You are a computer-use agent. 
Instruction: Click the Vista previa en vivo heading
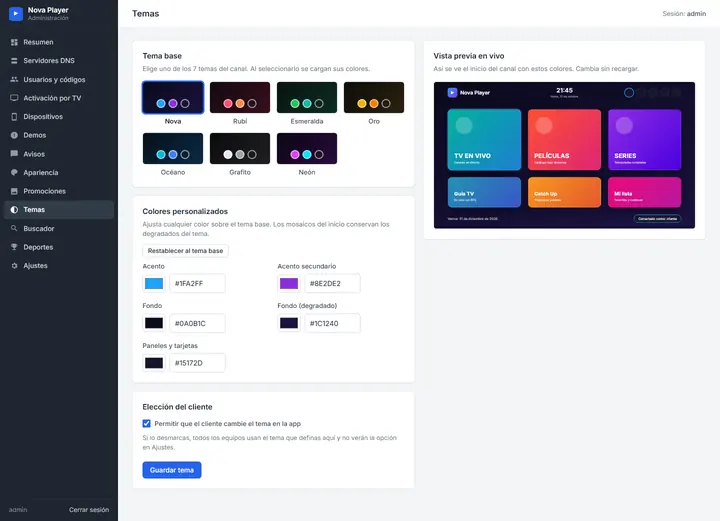(x=469, y=56)
